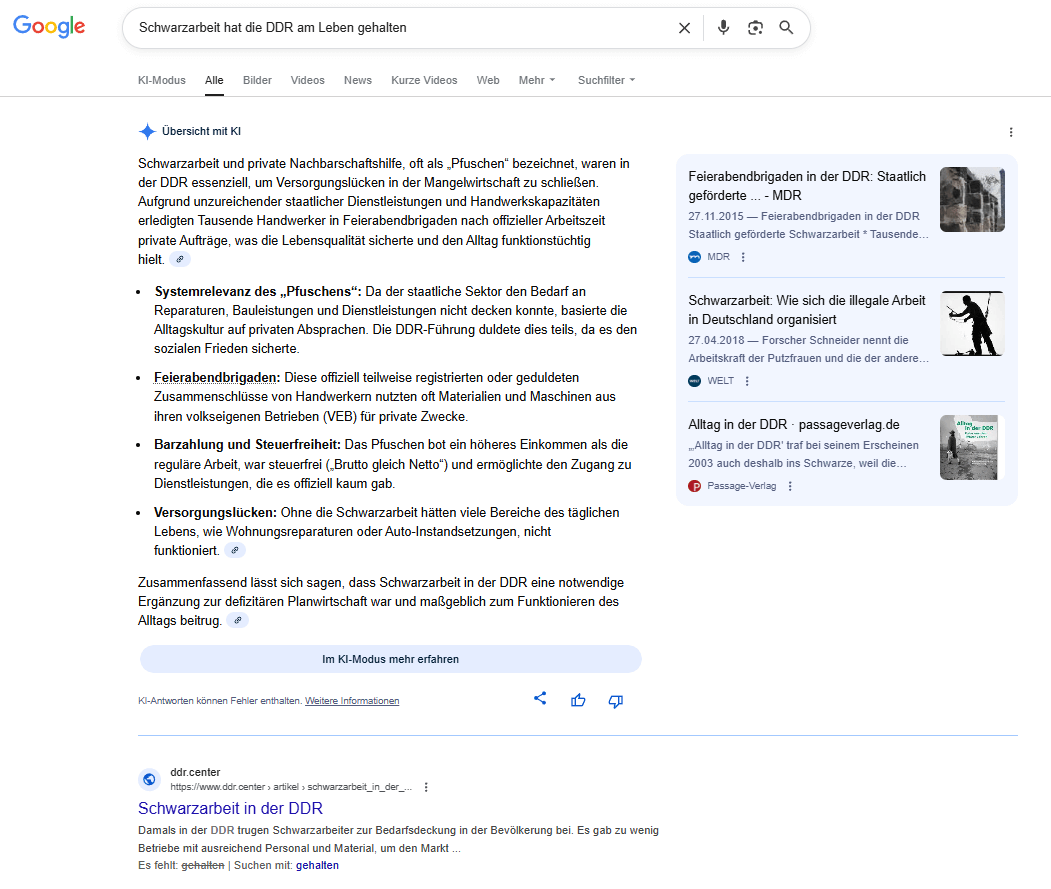Clear the search box with X icon

coord(684,28)
